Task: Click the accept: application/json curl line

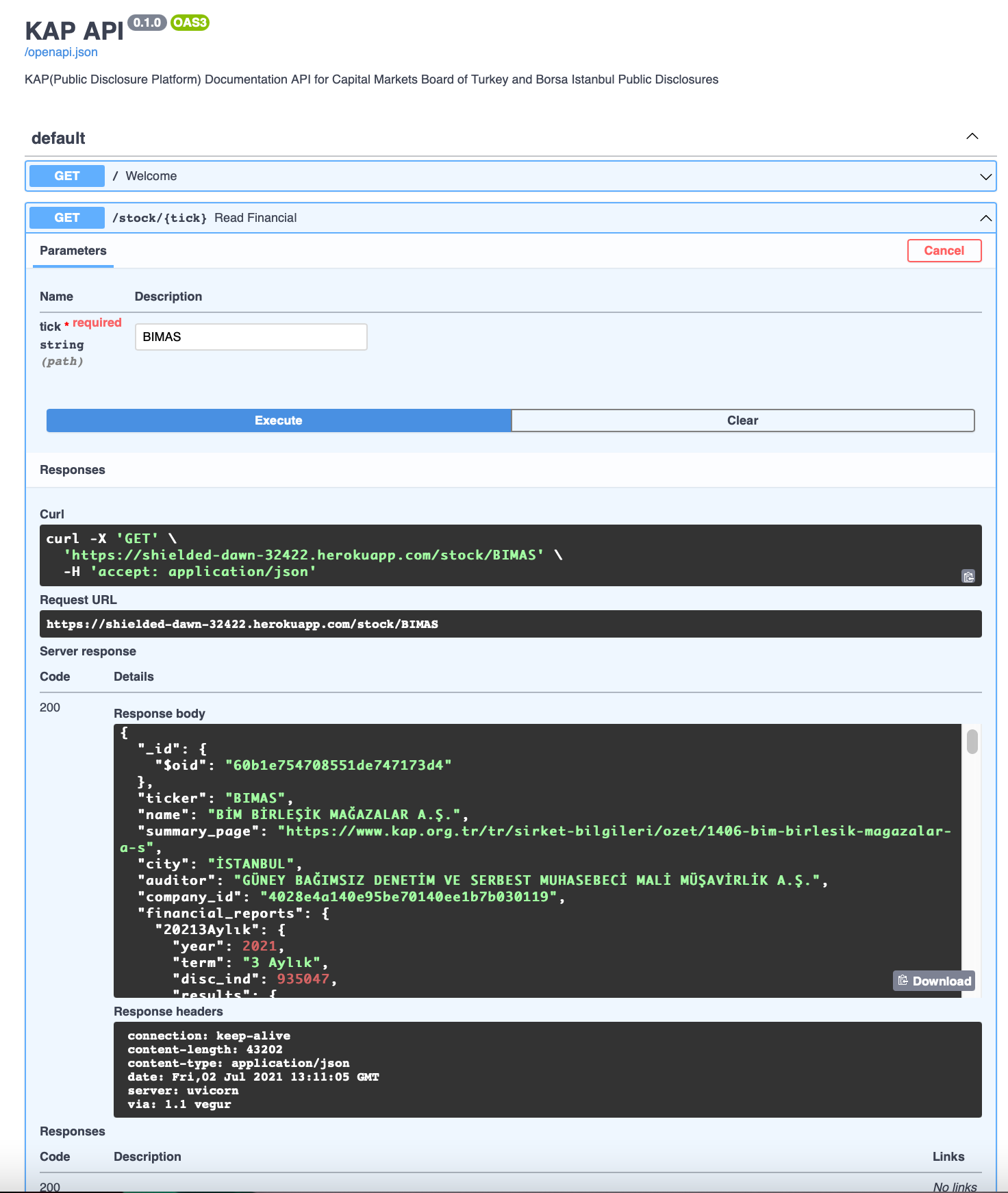Action: (190, 571)
